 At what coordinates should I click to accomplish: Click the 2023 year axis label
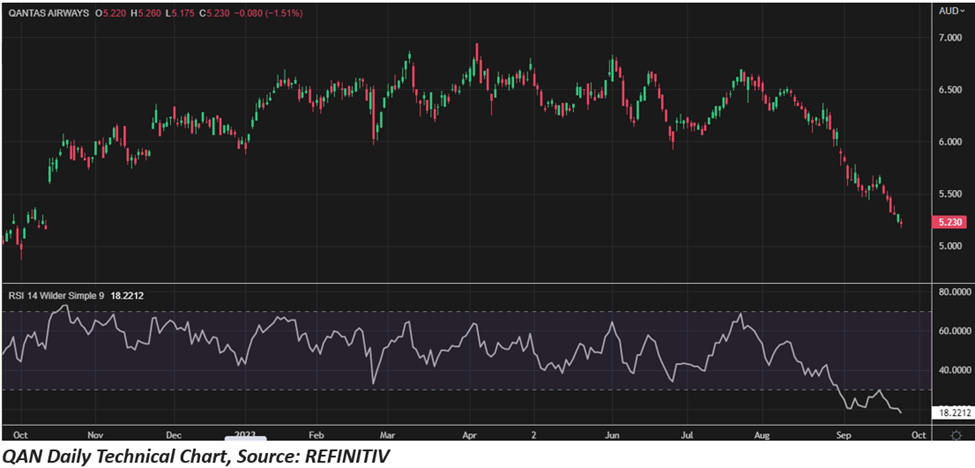point(246,434)
